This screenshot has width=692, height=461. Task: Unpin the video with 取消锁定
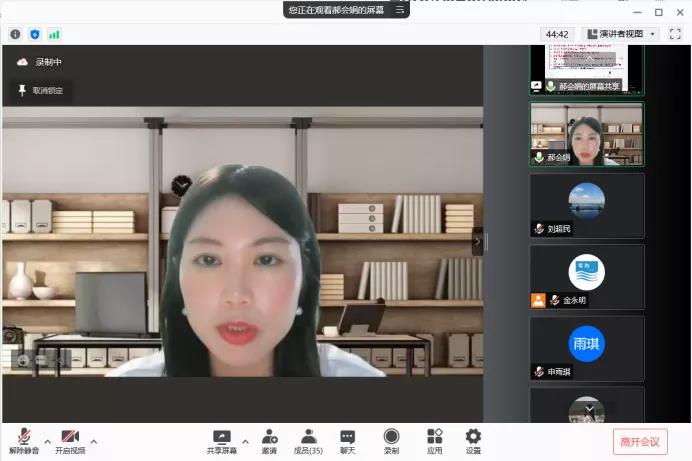pos(40,90)
